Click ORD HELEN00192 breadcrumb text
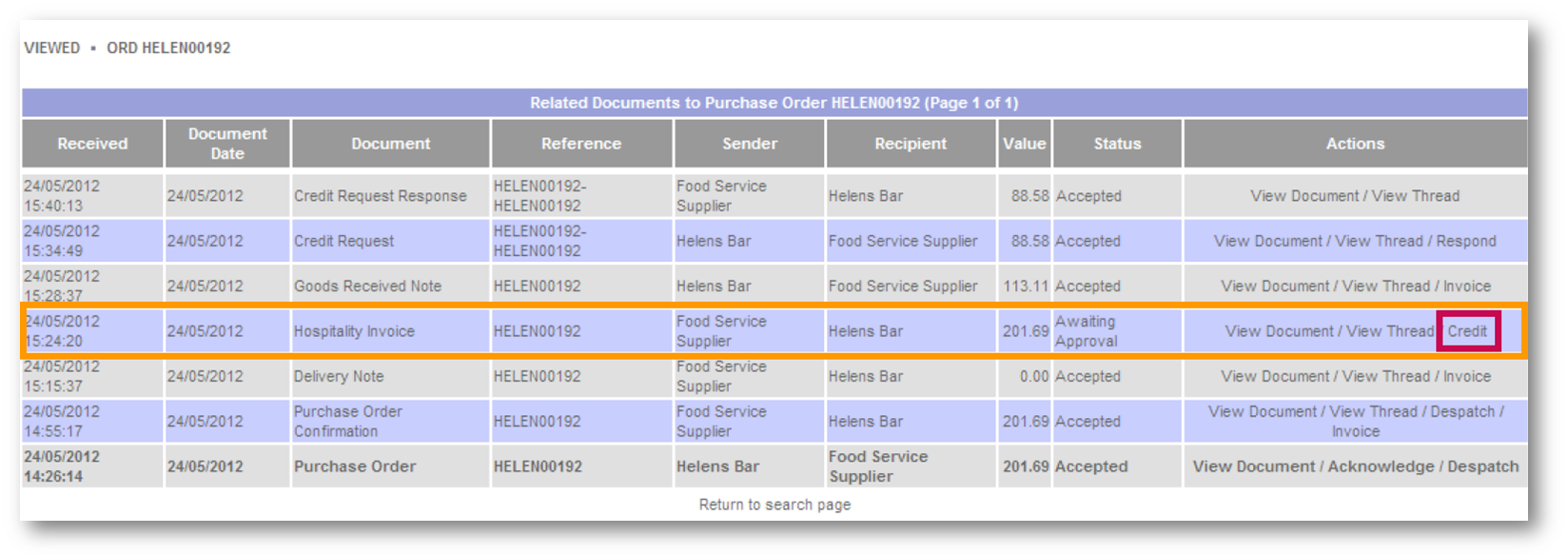This screenshot has height=555, width=1568. point(168,48)
